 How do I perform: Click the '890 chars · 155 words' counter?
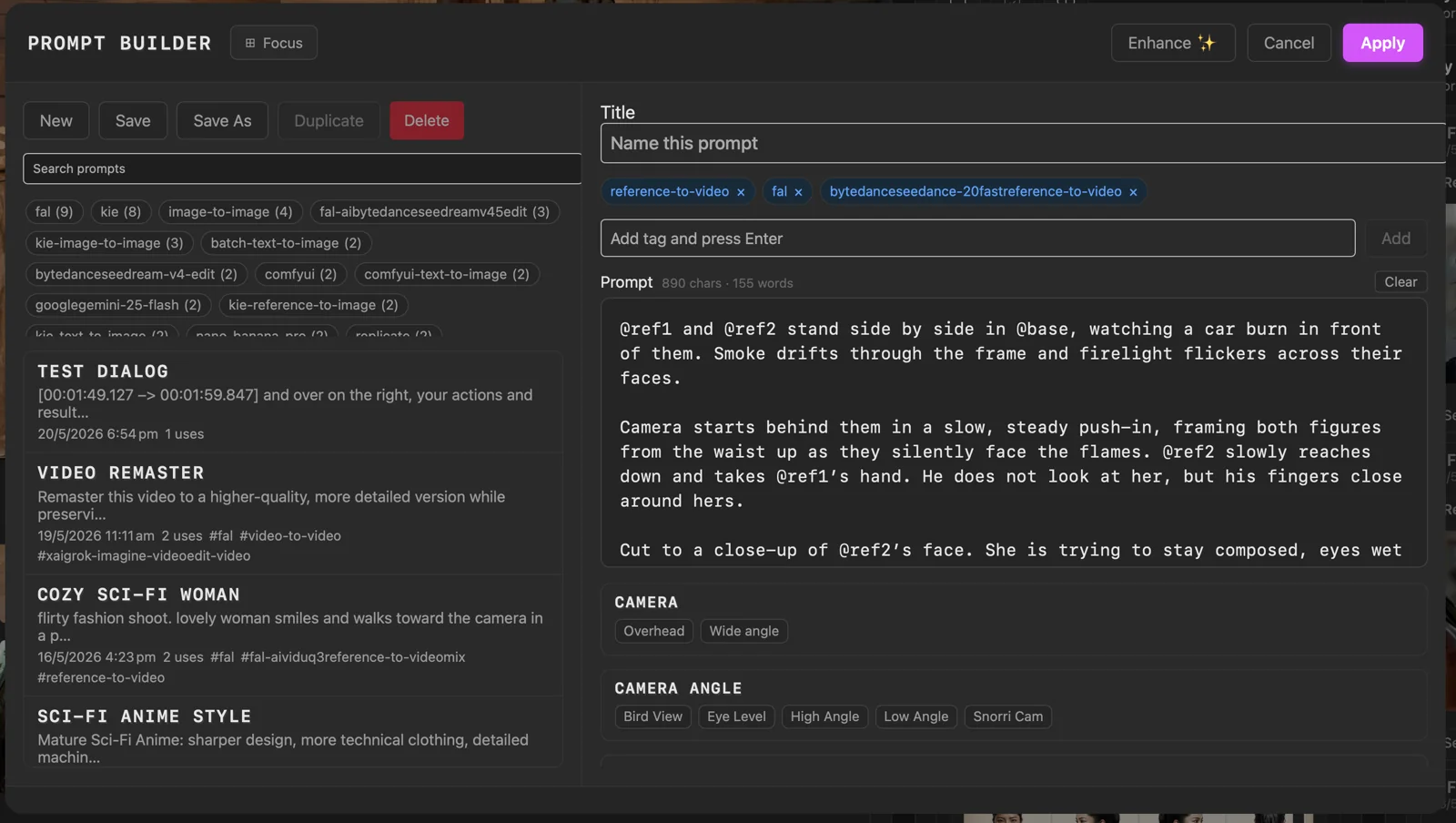(x=727, y=283)
